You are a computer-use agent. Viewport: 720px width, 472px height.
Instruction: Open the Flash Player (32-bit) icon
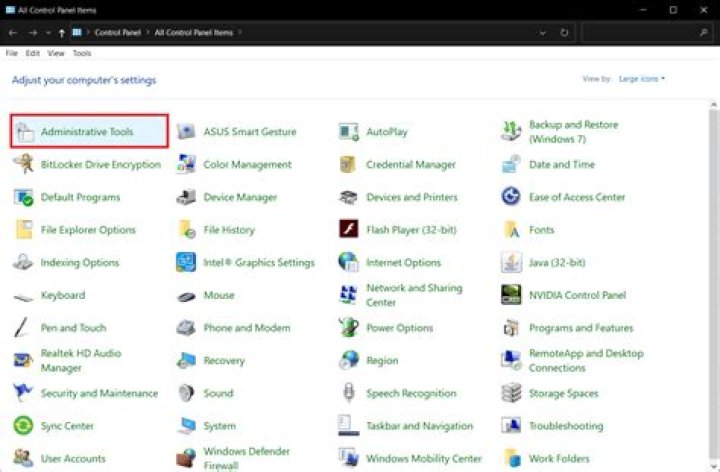(349, 230)
